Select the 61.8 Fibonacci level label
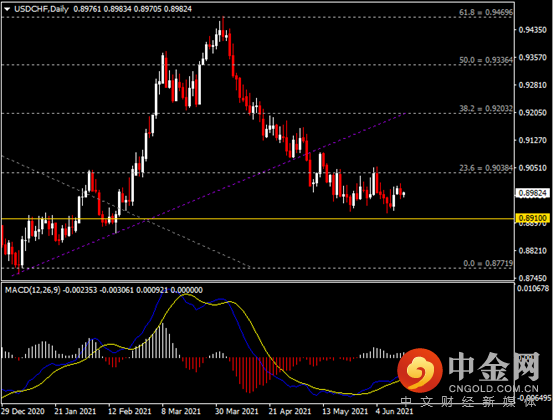Screen dimensions: 554x420 [x=485, y=12]
